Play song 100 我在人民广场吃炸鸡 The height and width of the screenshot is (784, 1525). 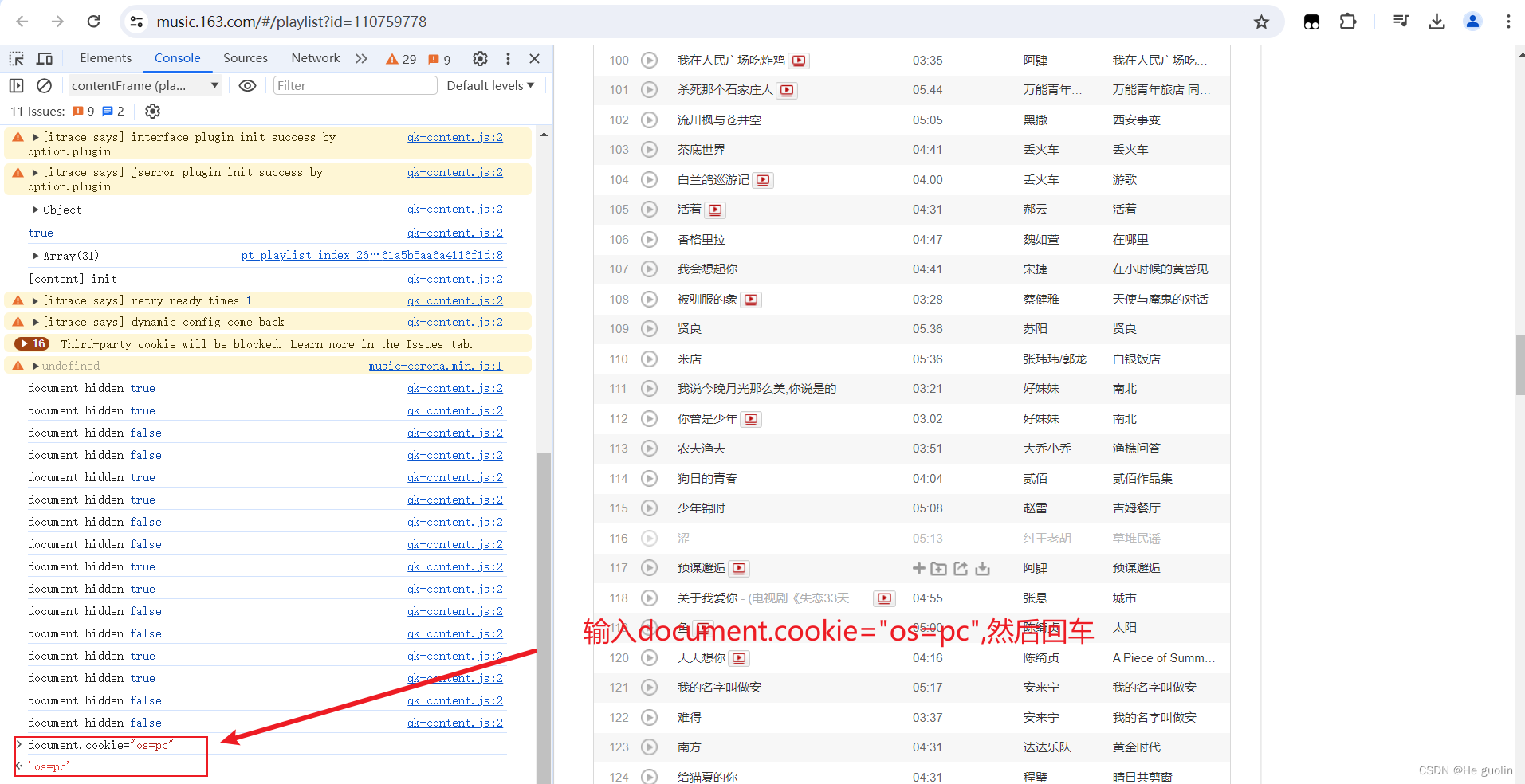650,60
